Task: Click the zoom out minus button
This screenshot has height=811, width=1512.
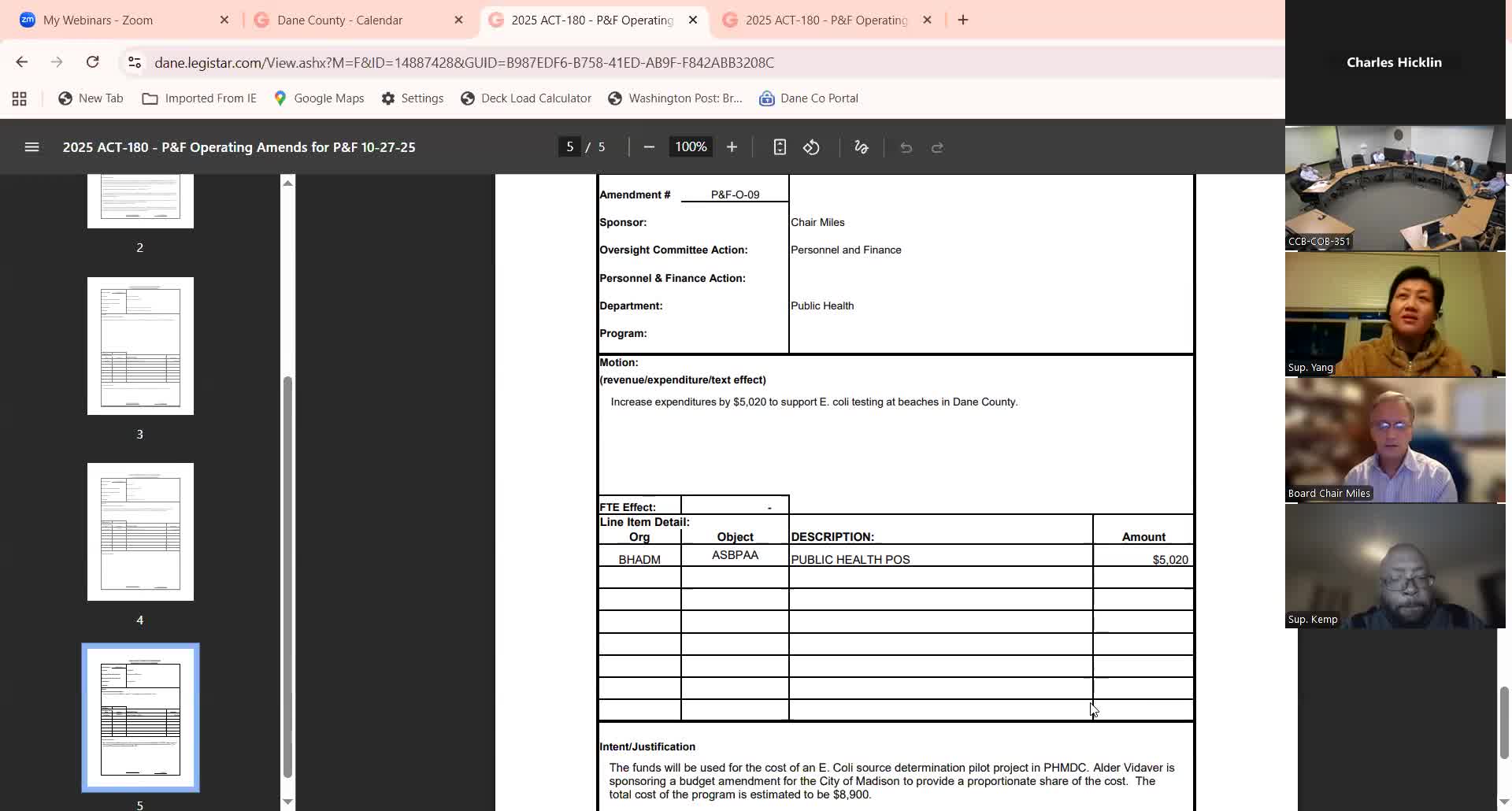Action: [x=649, y=147]
